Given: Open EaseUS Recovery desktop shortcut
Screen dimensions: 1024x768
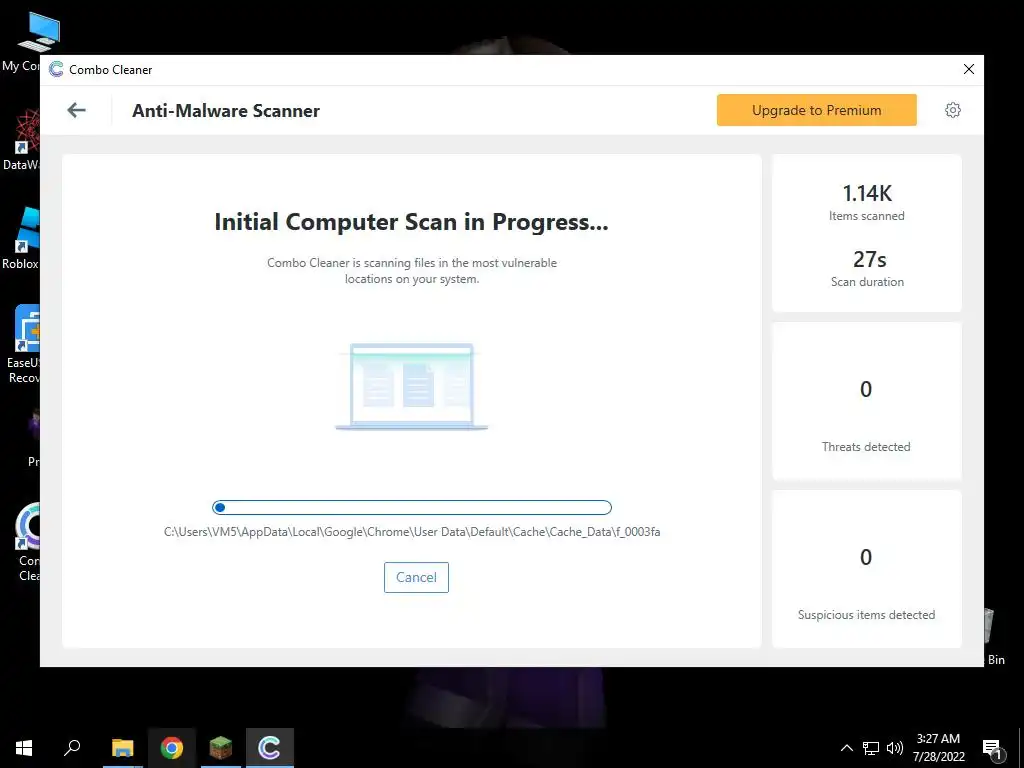Looking at the screenshot, I should click(24, 345).
